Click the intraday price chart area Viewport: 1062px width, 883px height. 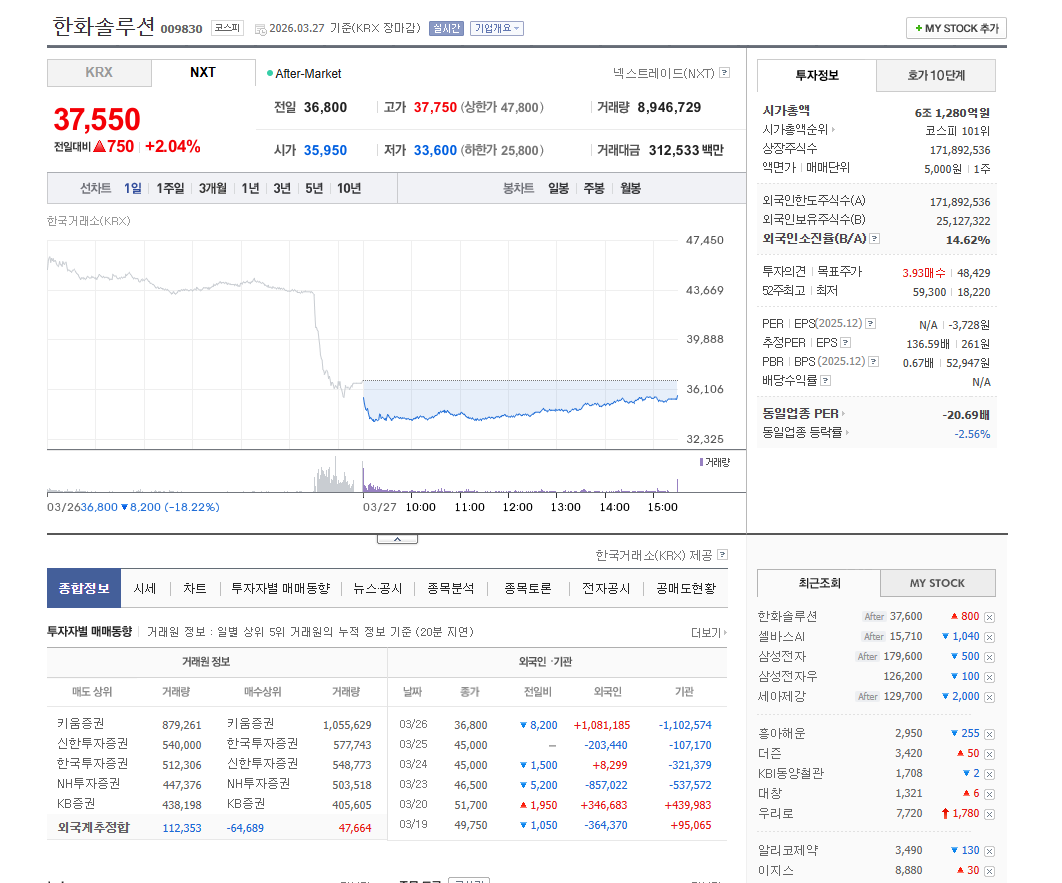(362, 344)
